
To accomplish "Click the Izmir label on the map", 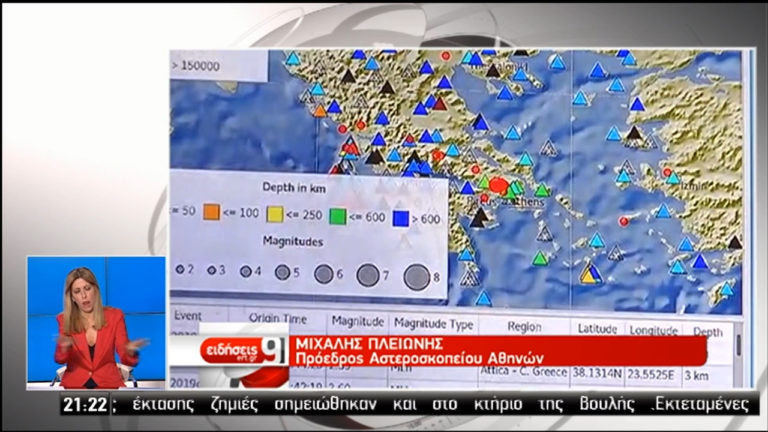I will click(694, 186).
